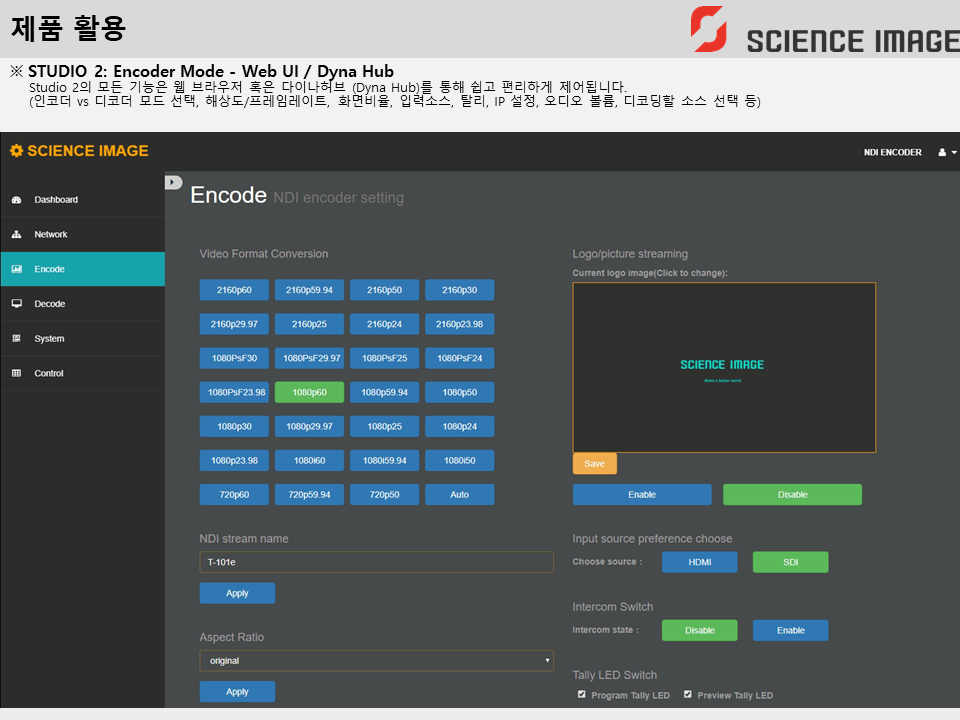The width and height of the screenshot is (960, 720).
Task: Select the 2160p60 format button
Action: click(234, 290)
